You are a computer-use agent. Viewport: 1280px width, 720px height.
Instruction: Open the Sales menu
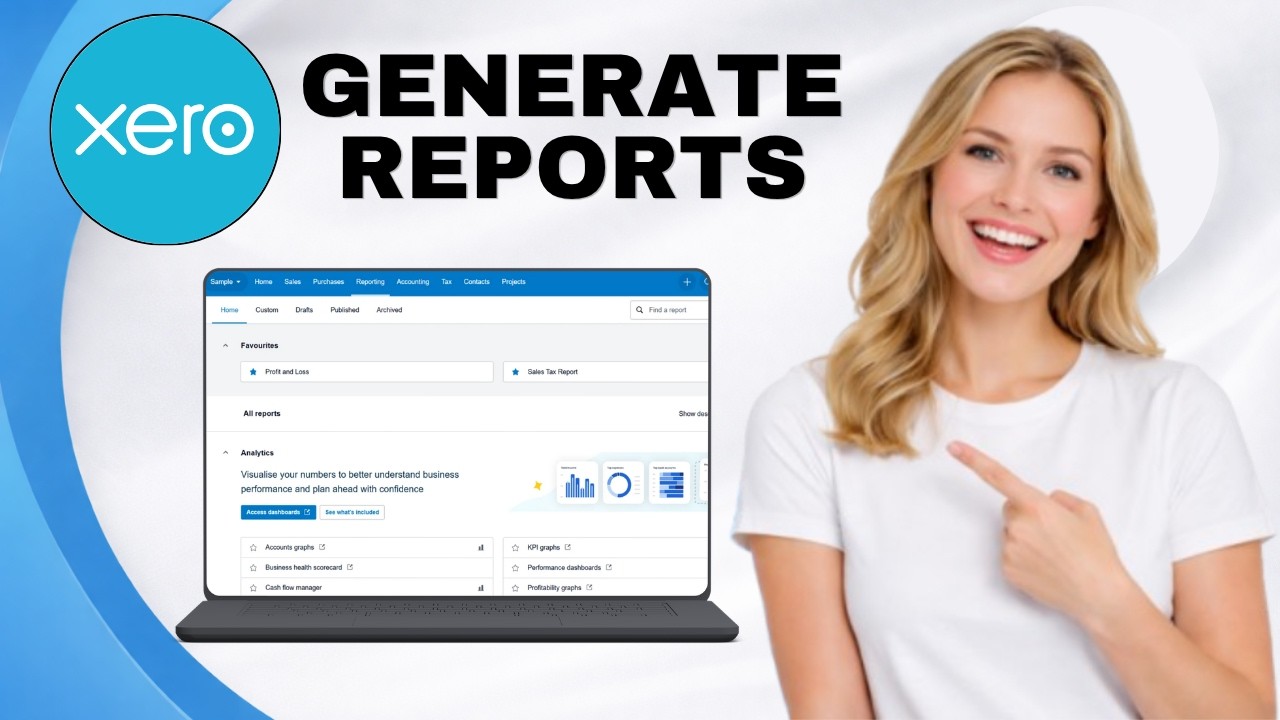click(x=292, y=282)
